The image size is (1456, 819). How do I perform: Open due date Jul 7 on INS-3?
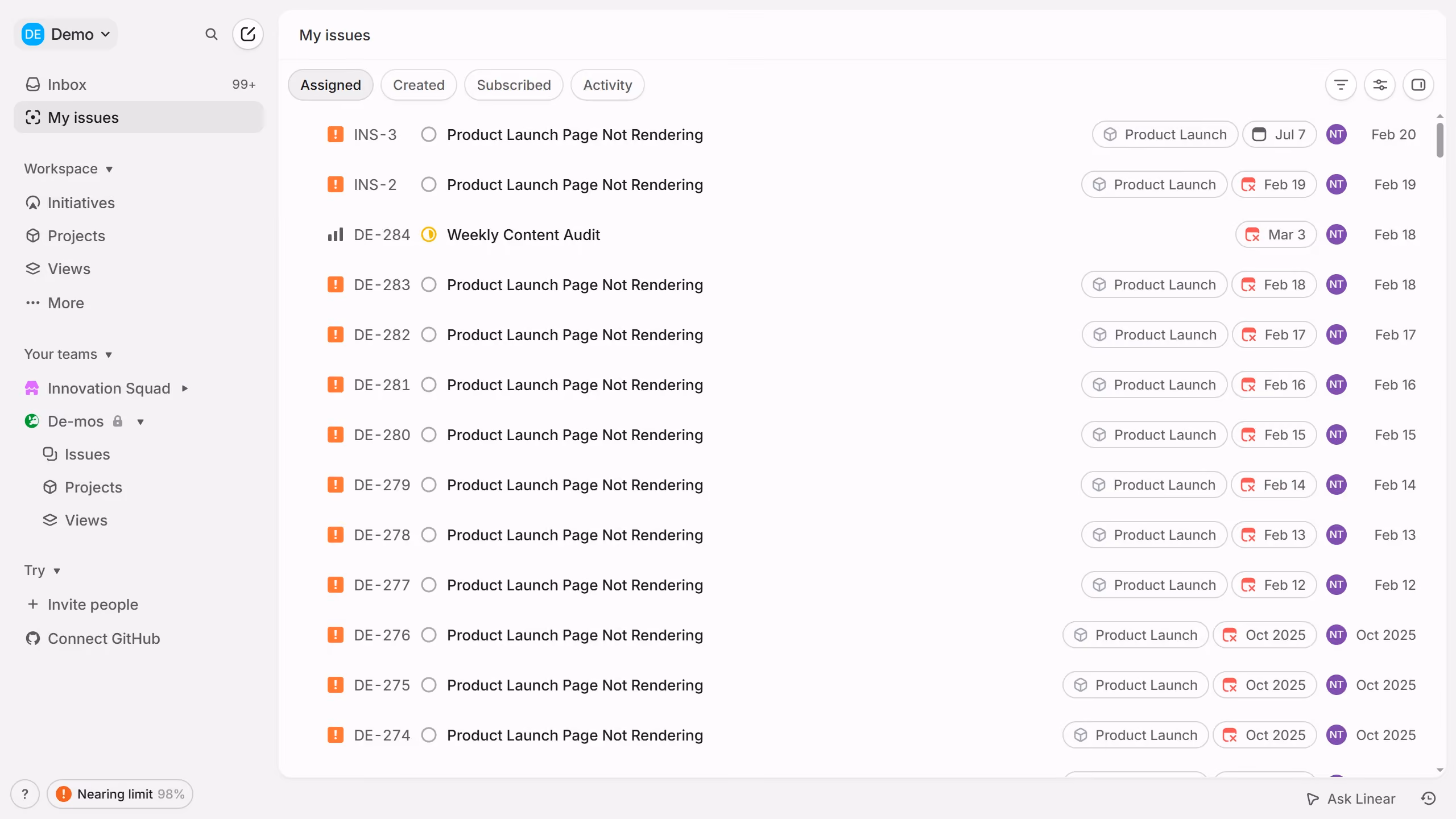coord(1280,135)
